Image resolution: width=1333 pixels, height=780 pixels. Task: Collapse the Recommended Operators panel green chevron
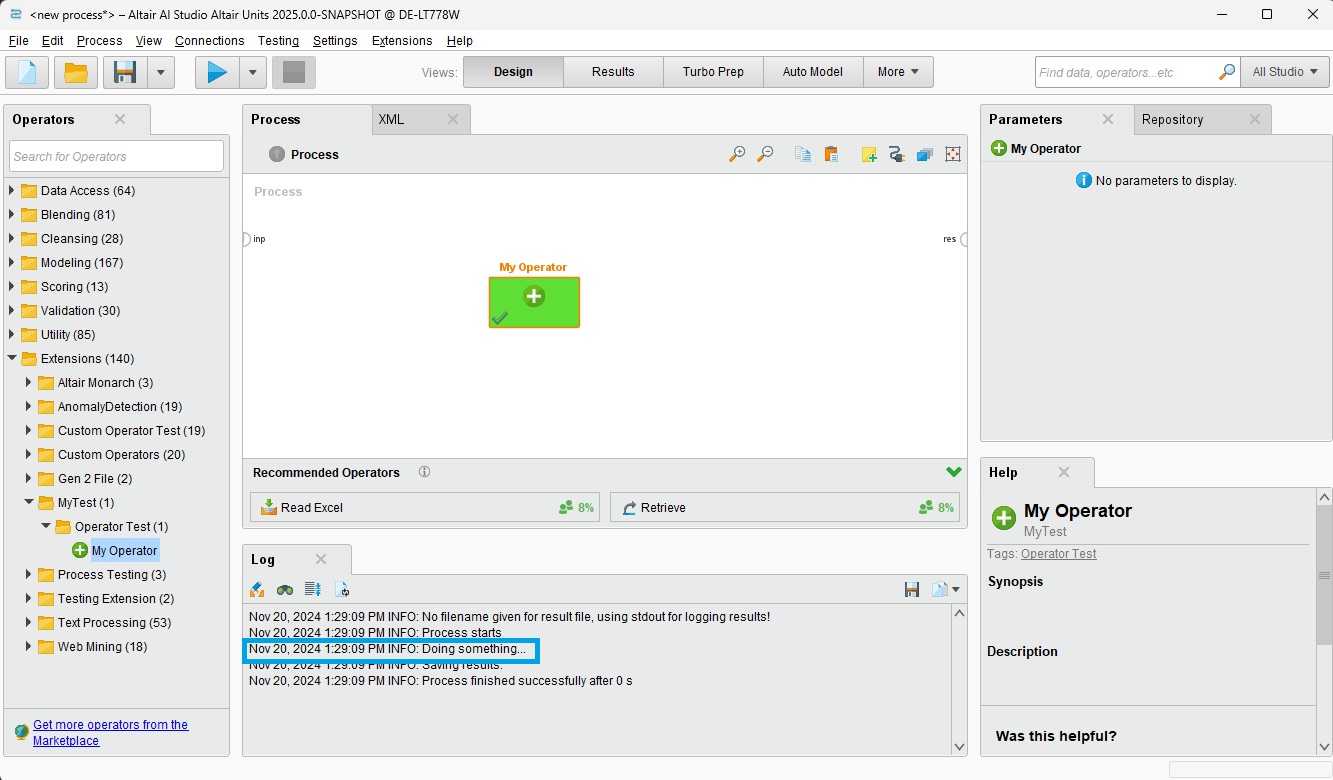953,472
